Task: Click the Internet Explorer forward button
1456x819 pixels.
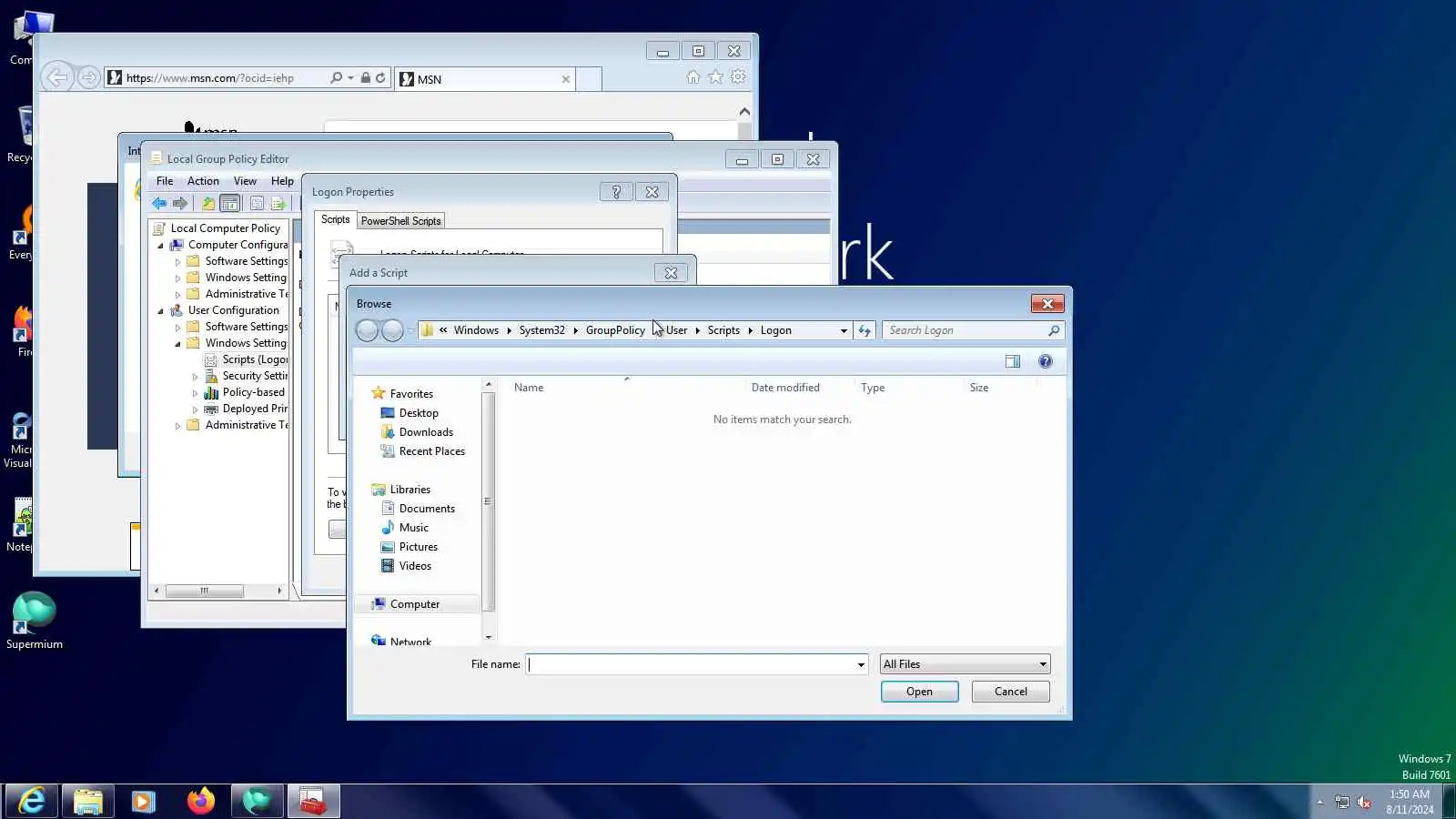Action: click(x=88, y=77)
